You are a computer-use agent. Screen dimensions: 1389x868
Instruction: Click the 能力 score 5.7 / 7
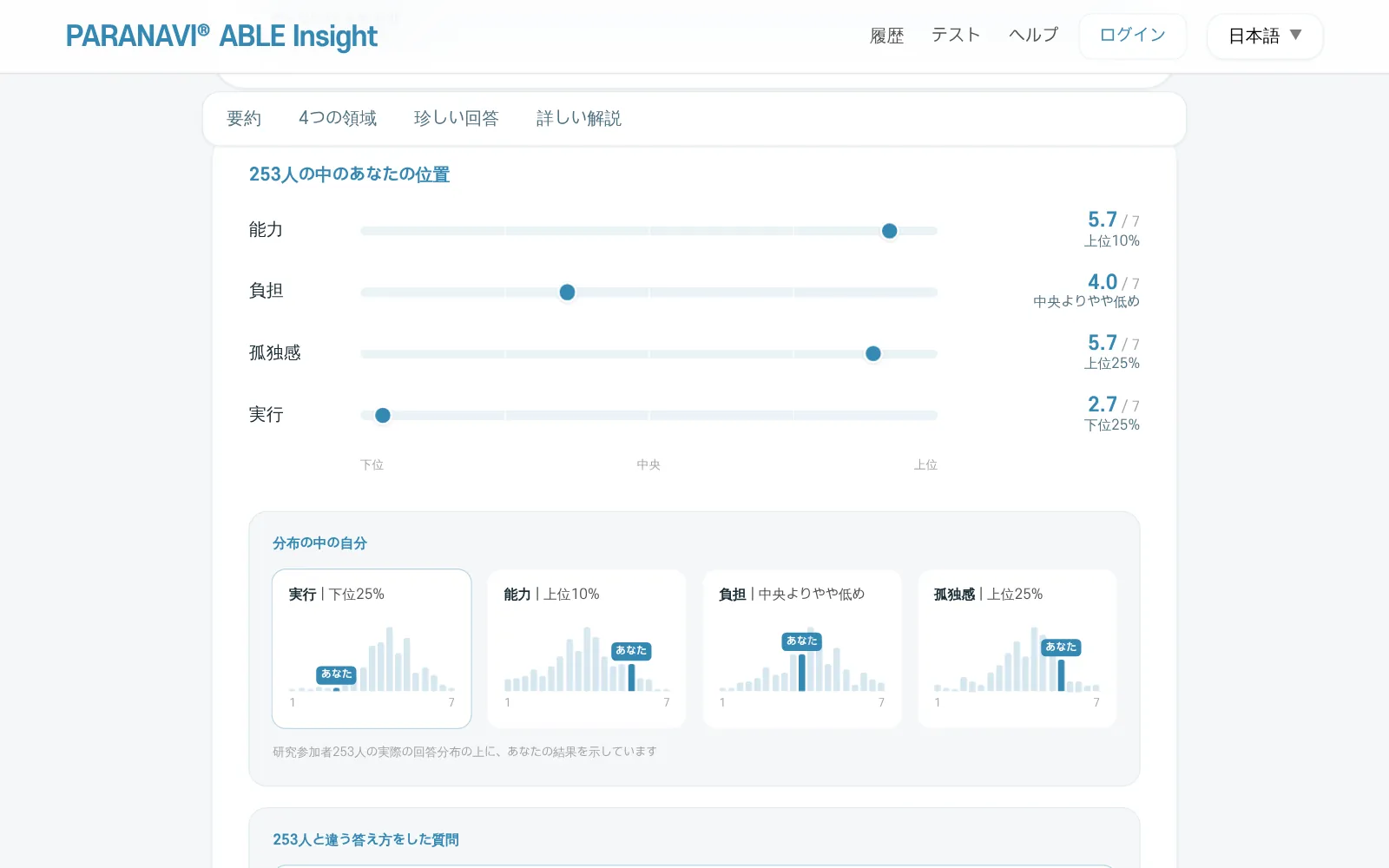pyautogui.click(x=1113, y=220)
